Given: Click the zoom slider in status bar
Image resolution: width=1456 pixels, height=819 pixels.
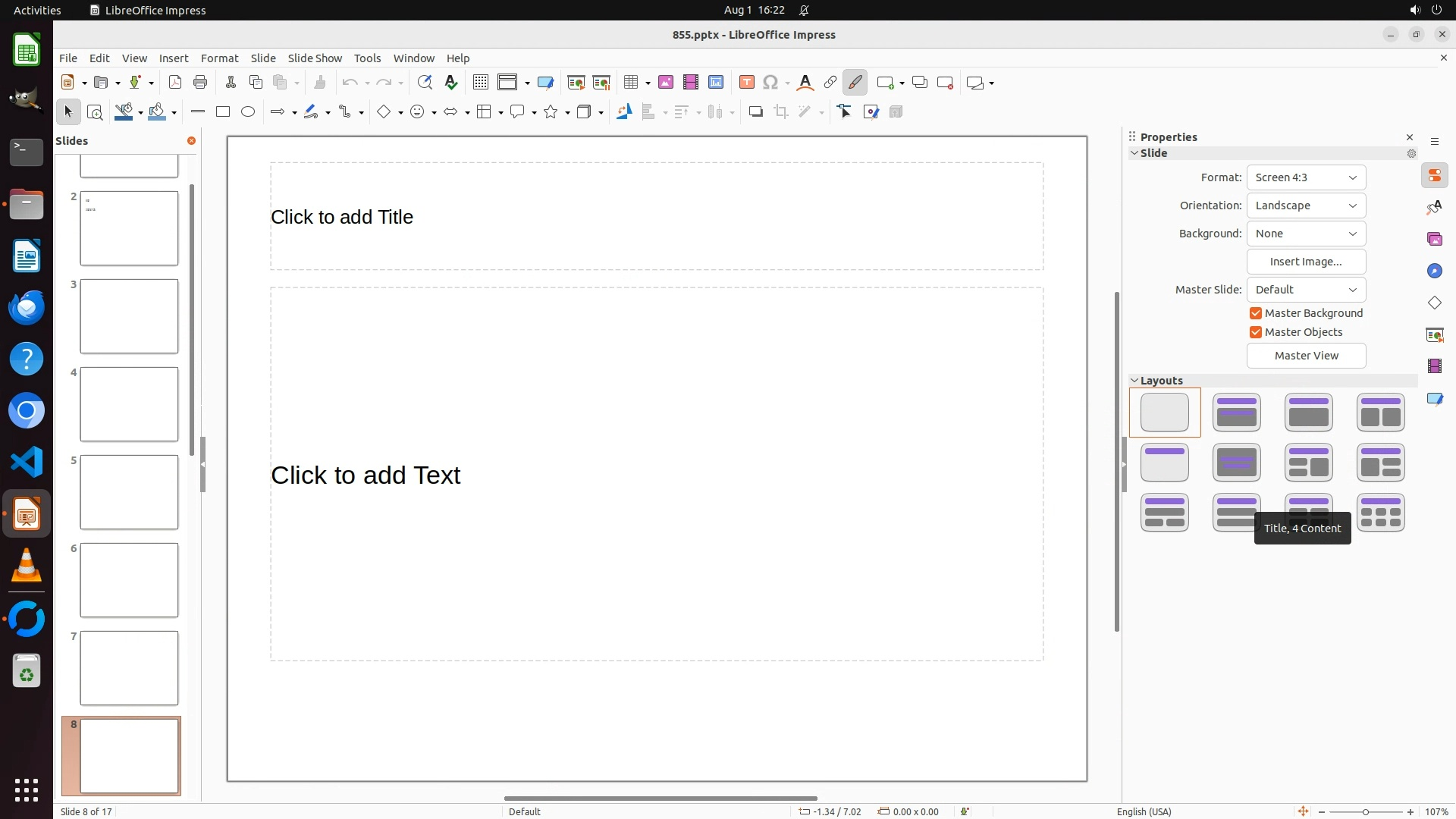Looking at the screenshot, I should pyautogui.click(x=1365, y=812).
